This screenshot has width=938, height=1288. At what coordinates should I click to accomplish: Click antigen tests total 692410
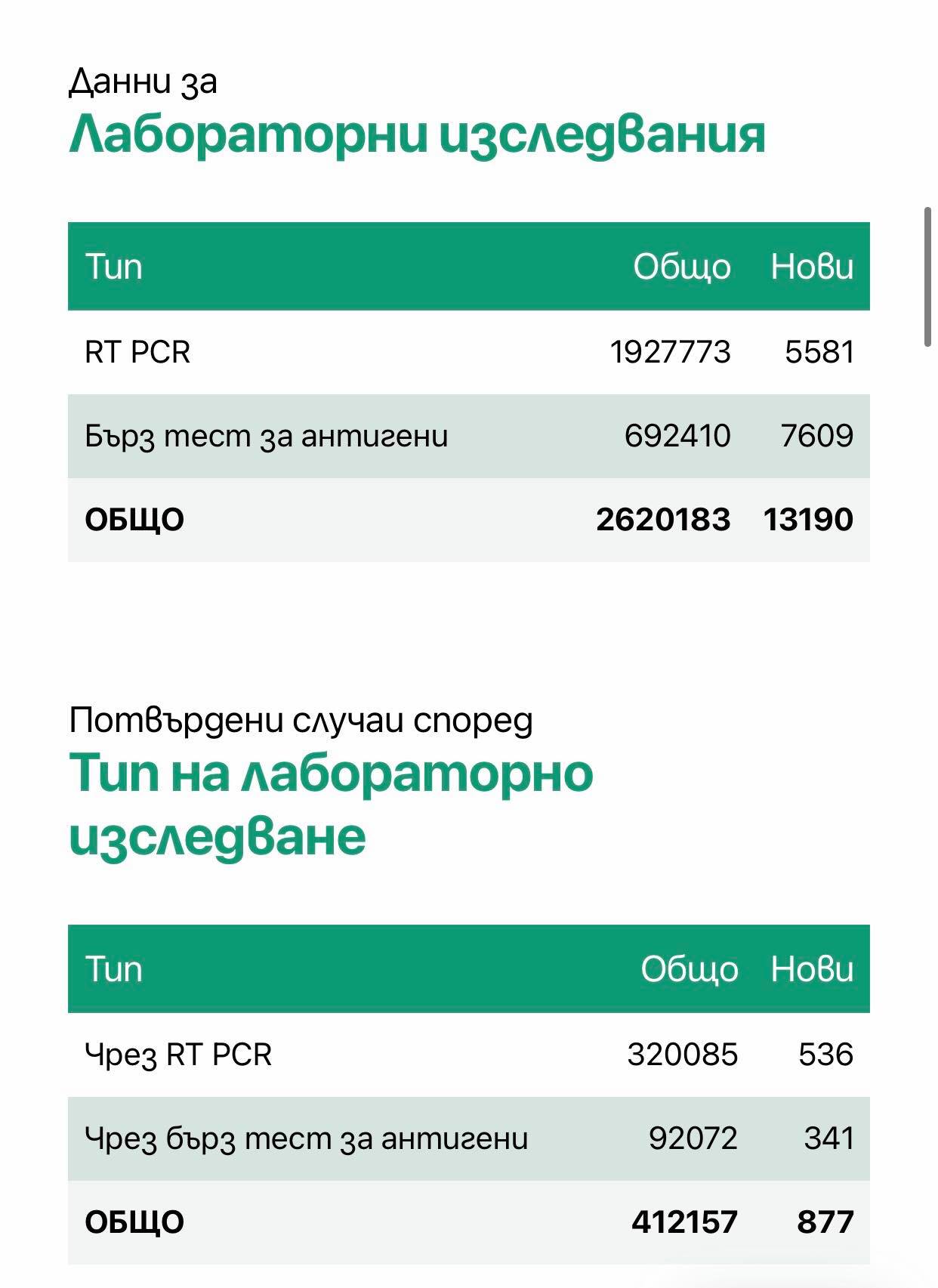point(677,436)
